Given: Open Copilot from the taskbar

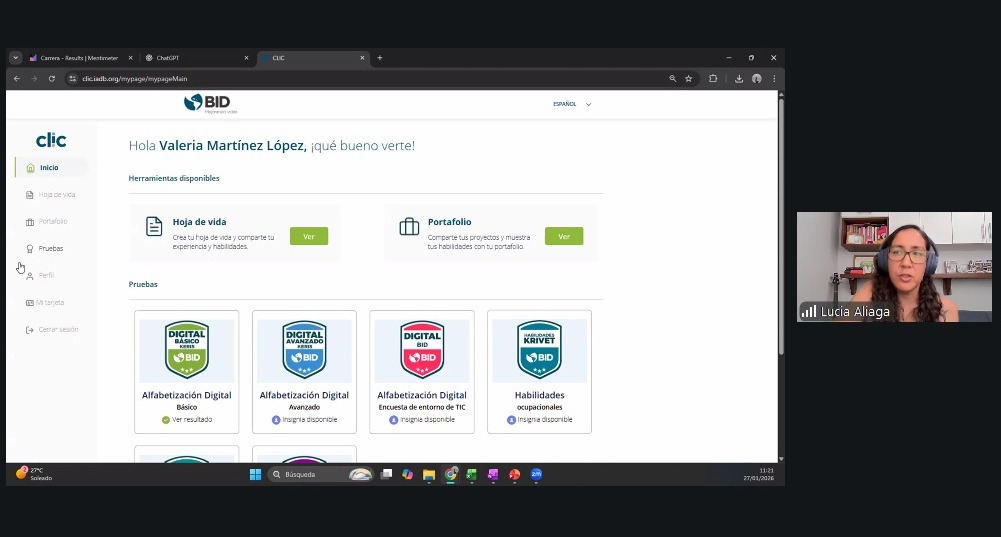Looking at the screenshot, I should [407, 474].
